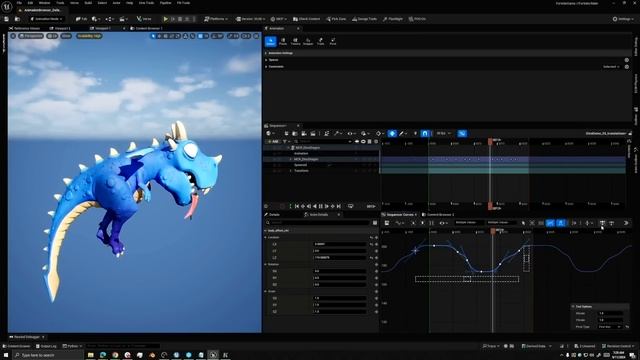Select the Poses tool in Animation panel
The height and width of the screenshot is (360, 640).
pyautogui.click(x=283, y=41)
